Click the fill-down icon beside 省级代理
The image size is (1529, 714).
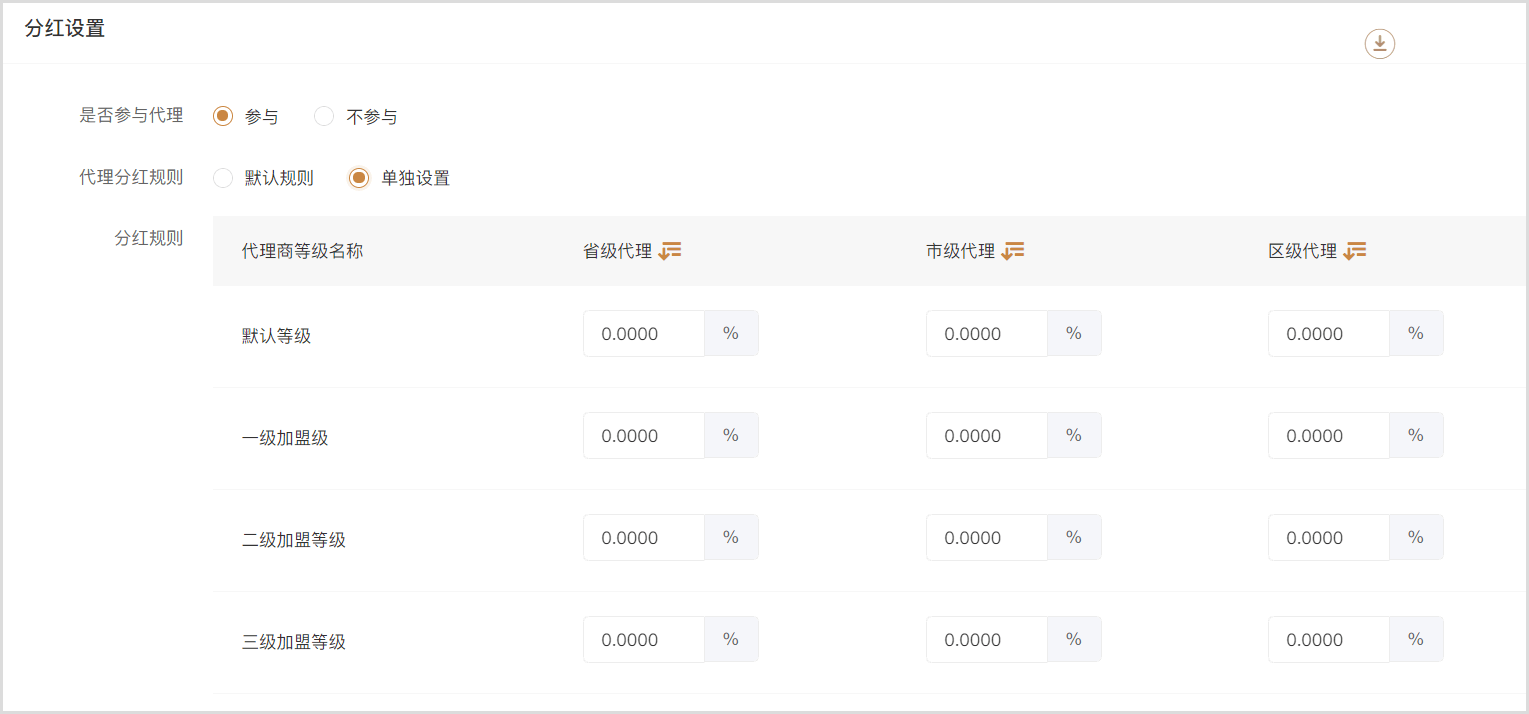[x=670, y=251]
